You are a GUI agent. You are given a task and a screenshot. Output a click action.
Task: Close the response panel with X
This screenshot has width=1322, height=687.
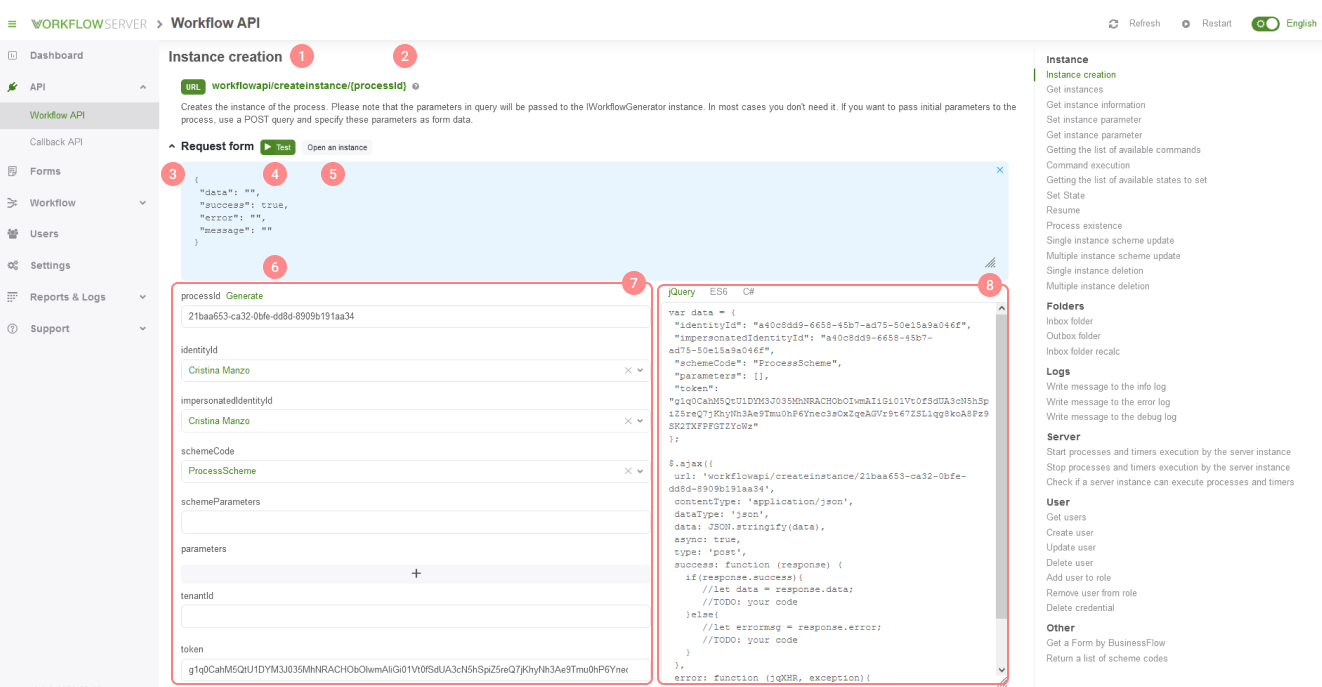(1000, 170)
